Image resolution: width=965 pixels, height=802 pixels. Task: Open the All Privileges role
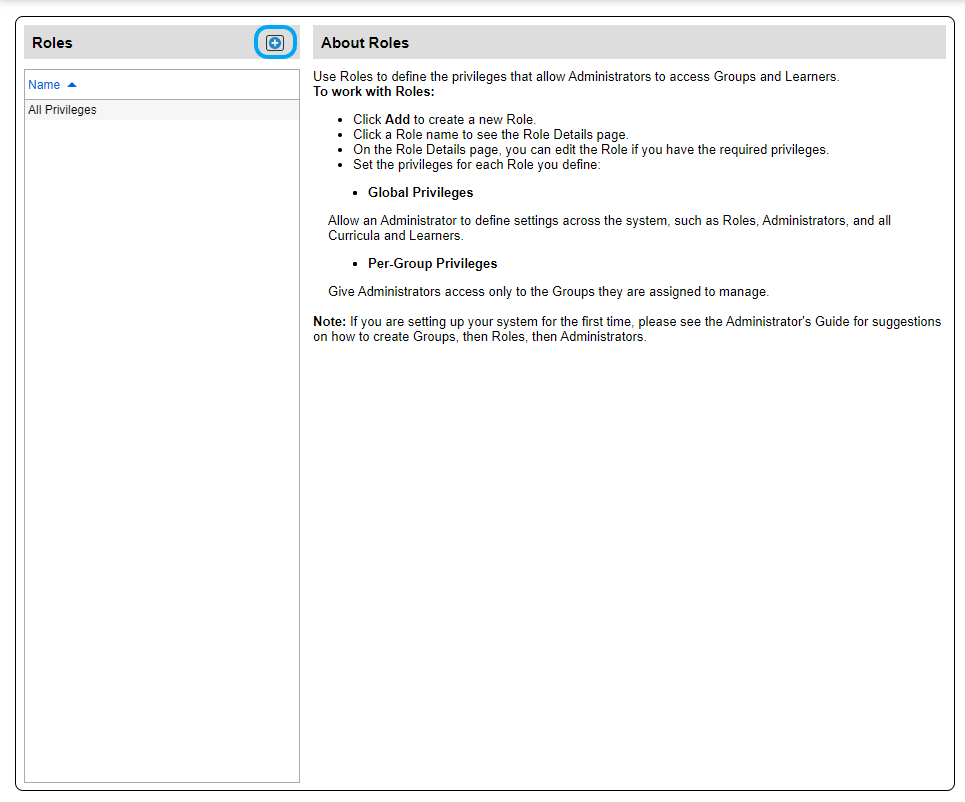click(x=62, y=110)
